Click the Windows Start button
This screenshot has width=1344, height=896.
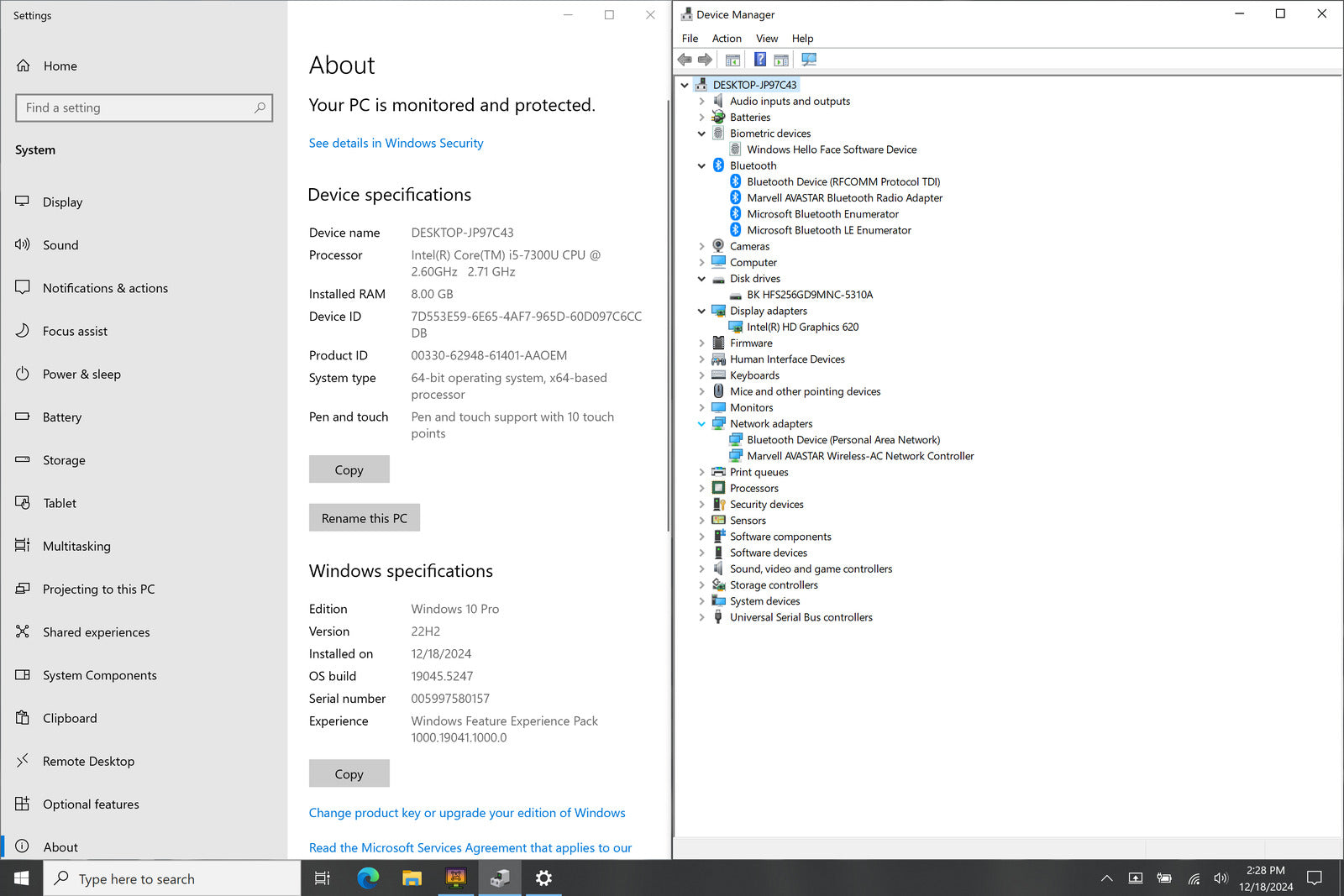(x=22, y=878)
